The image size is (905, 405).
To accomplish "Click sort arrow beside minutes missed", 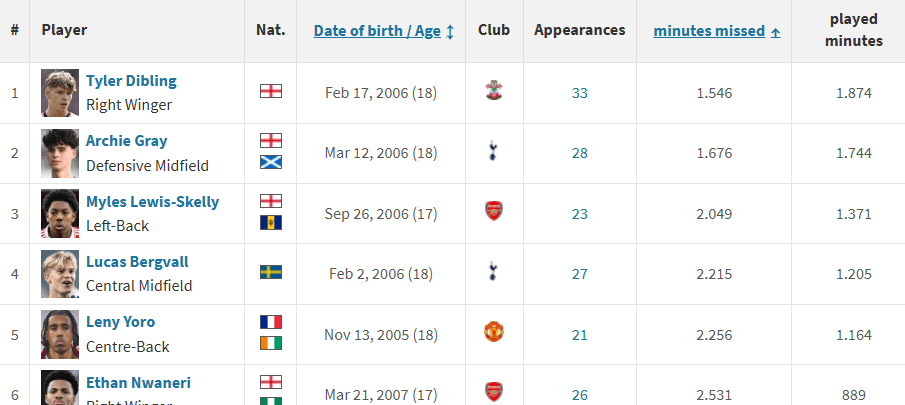I will tap(776, 32).
